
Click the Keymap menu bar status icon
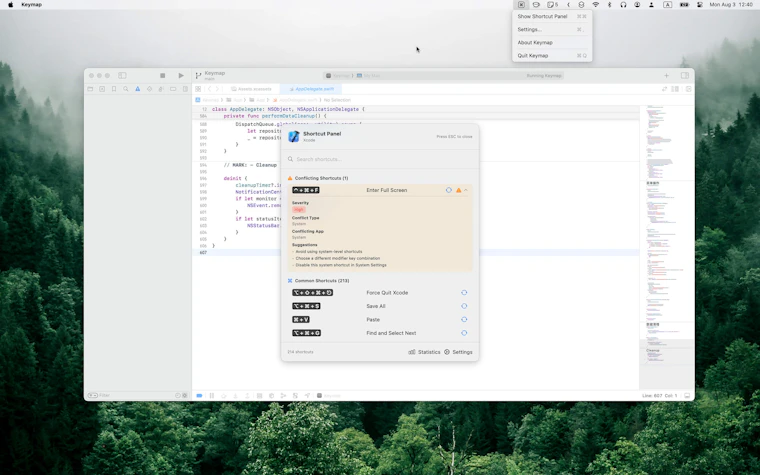tap(521, 4)
